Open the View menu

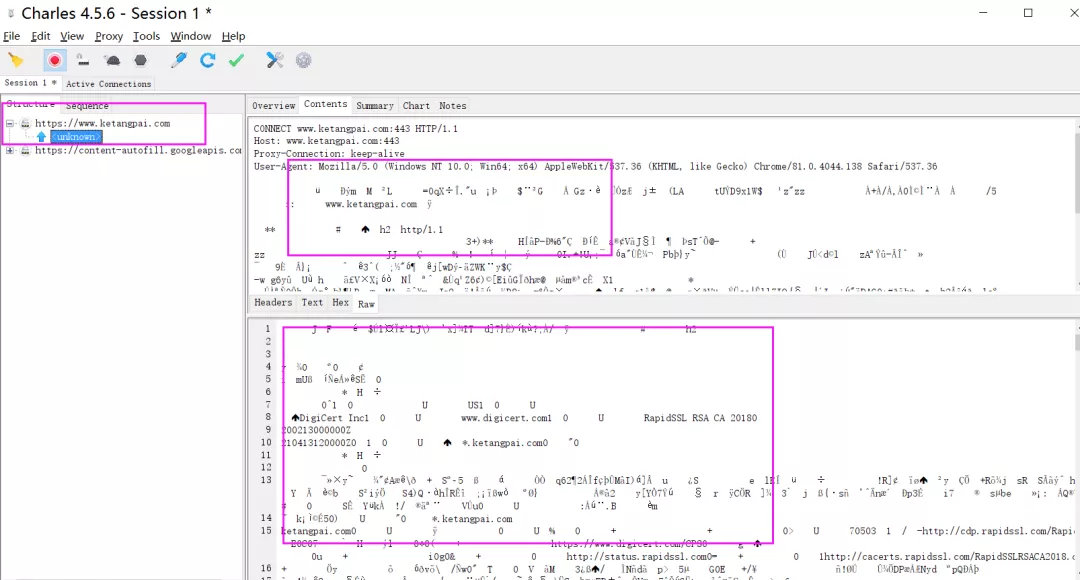pyautogui.click(x=72, y=36)
